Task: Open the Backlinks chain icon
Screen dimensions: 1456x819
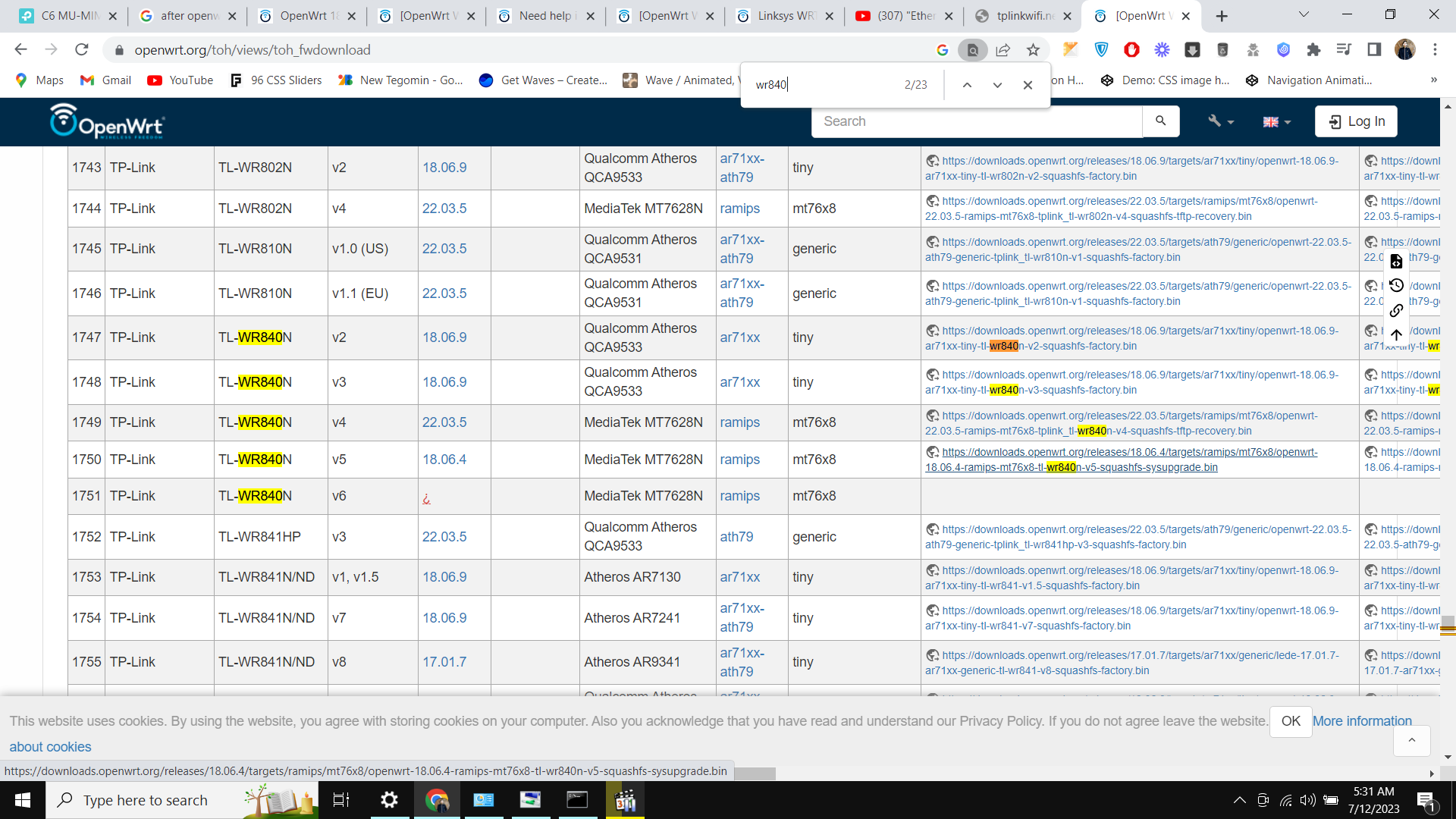Action: (x=1396, y=311)
